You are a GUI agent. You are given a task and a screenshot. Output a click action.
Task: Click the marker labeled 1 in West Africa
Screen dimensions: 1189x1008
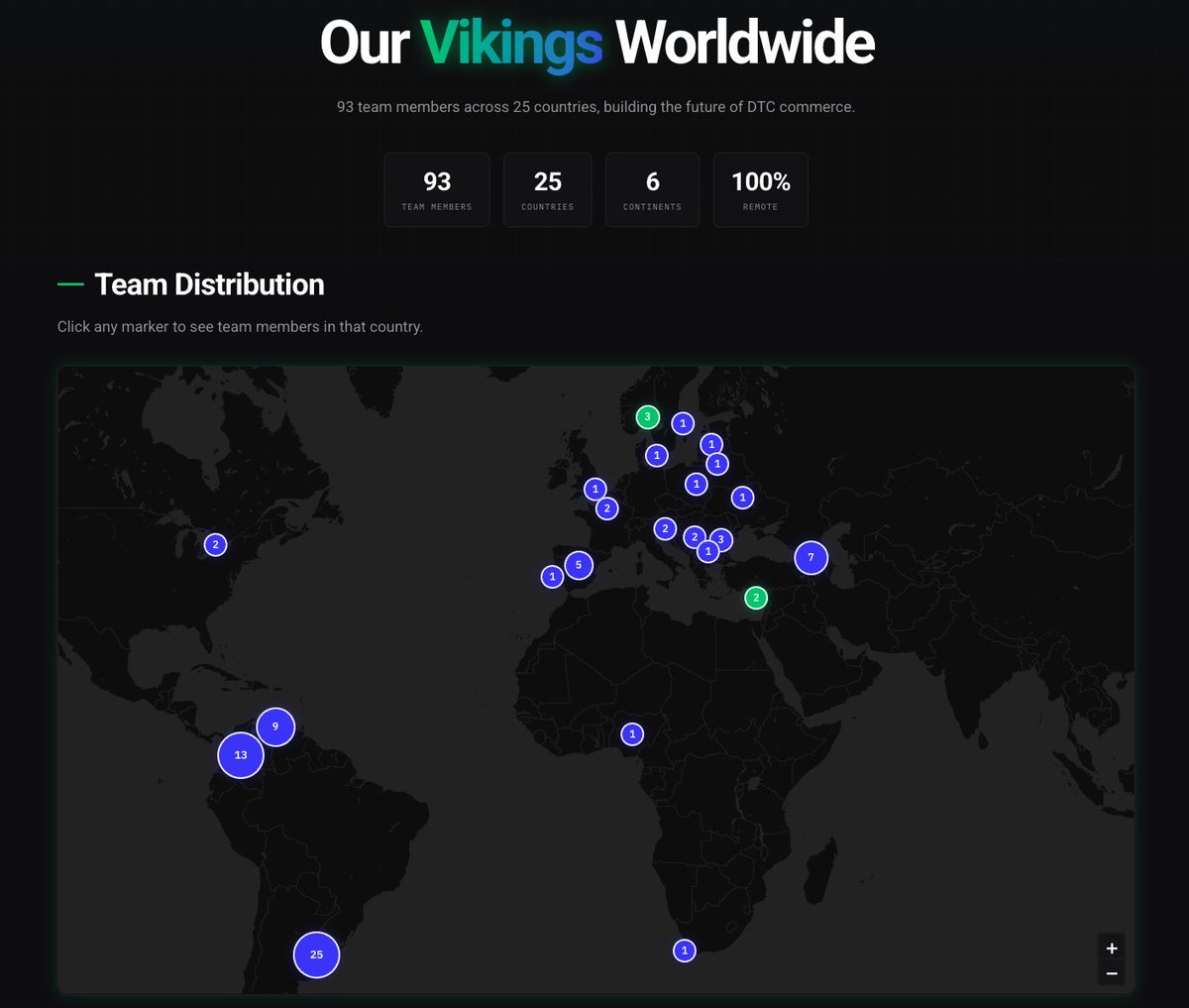632,733
